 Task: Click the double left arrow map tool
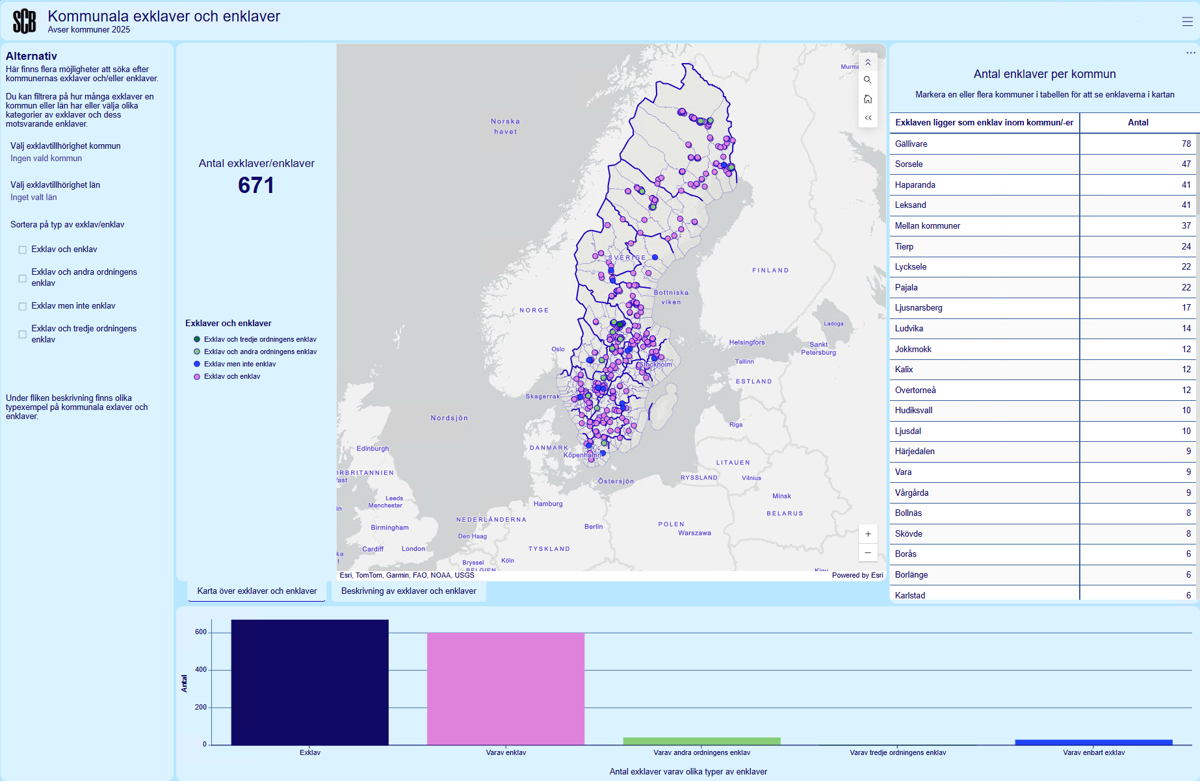coord(868,118)
